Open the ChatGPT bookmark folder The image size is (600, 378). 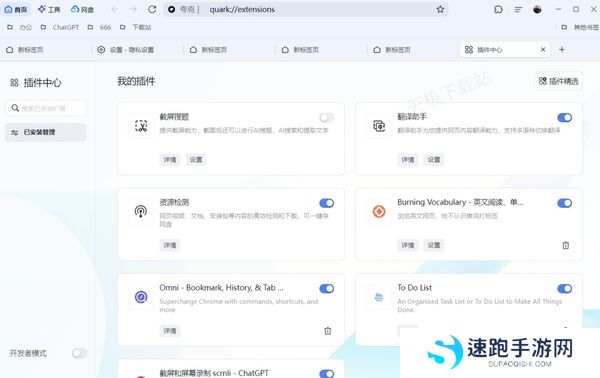[60, 27]
